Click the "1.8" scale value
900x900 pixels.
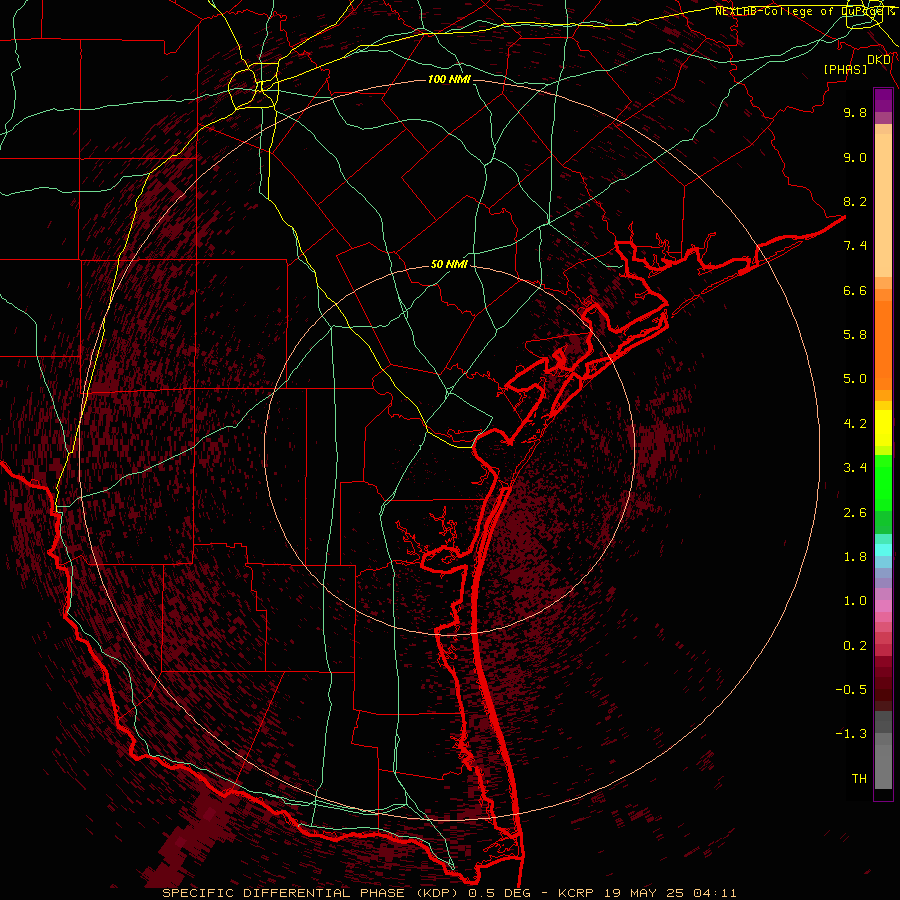pos(855,557)
